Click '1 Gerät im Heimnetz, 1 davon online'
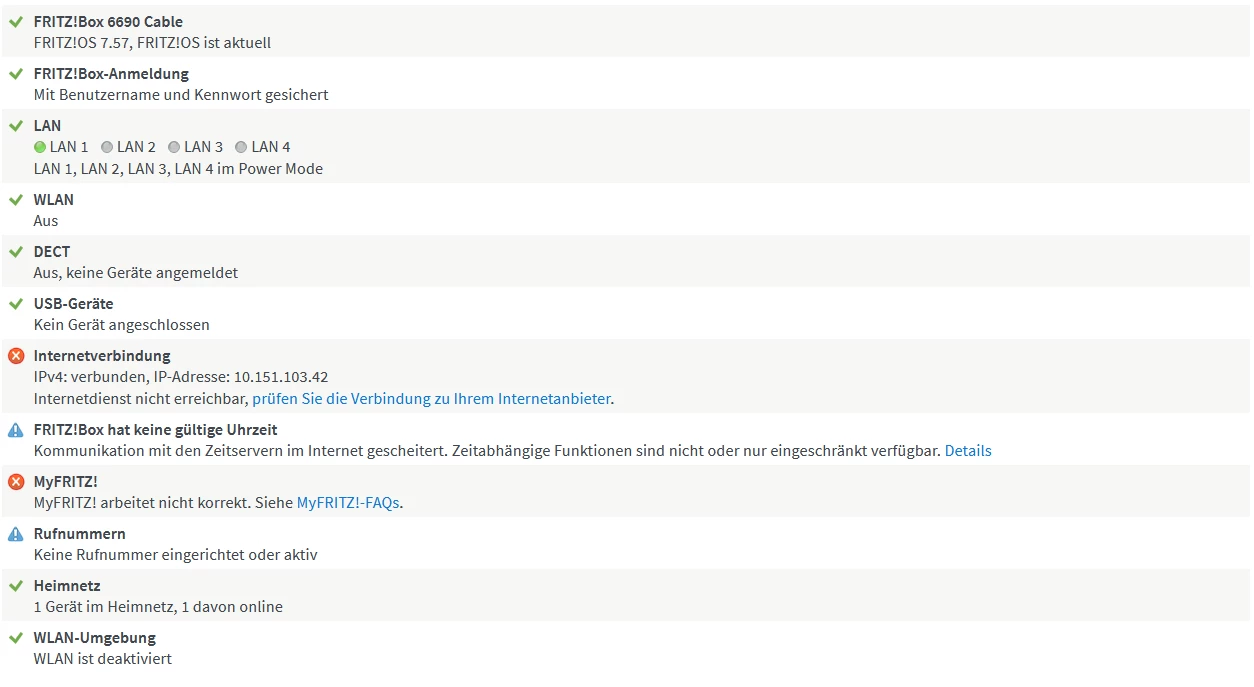This screenshot has width=1254, height=687. pyautogui.click(x=158, y=607)
